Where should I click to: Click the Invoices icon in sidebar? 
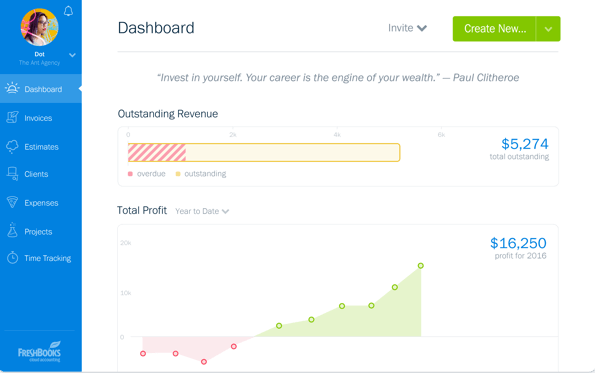pyautogui.click(x=12, y=117)
